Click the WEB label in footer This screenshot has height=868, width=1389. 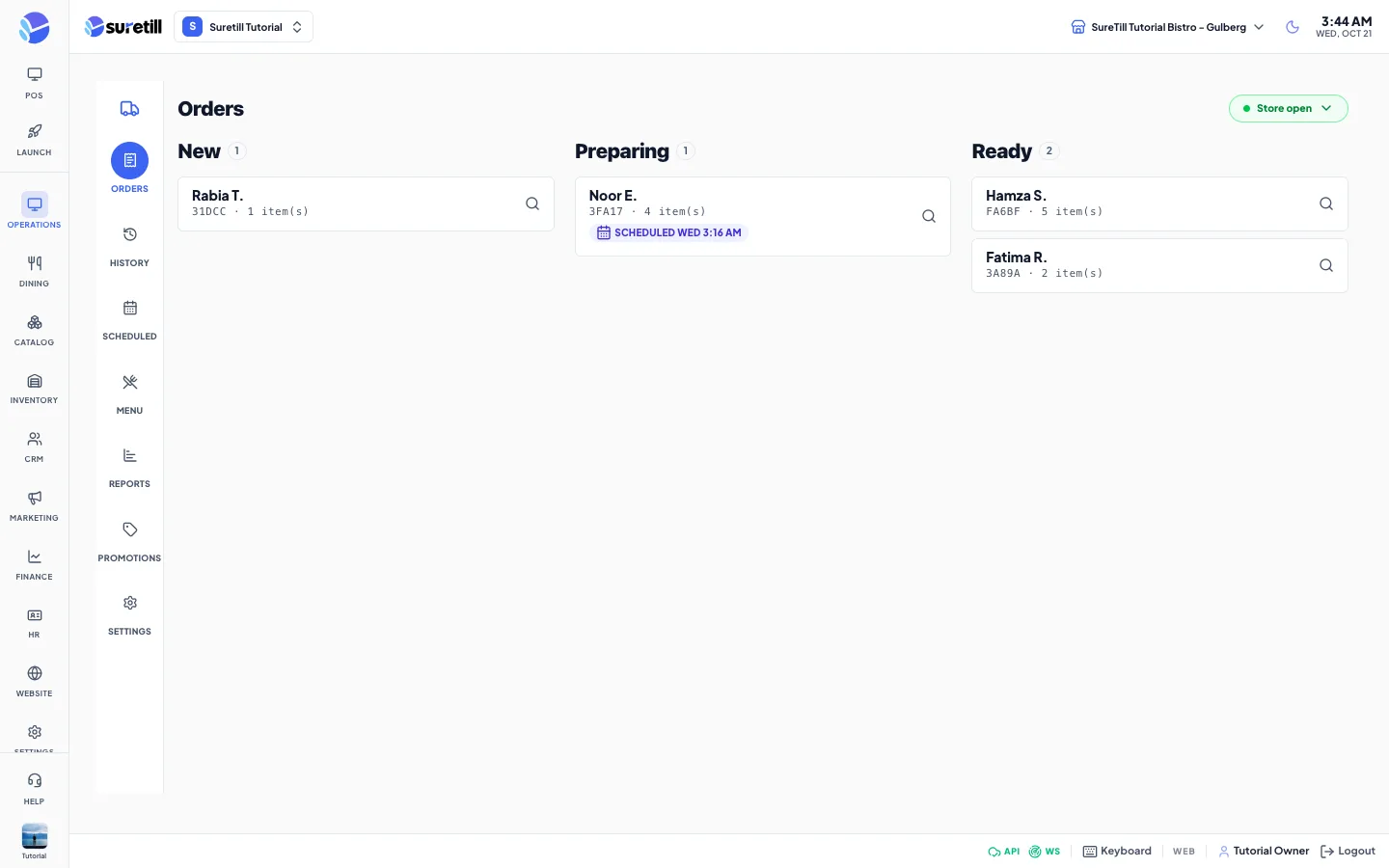click(x=1184, y=852)
